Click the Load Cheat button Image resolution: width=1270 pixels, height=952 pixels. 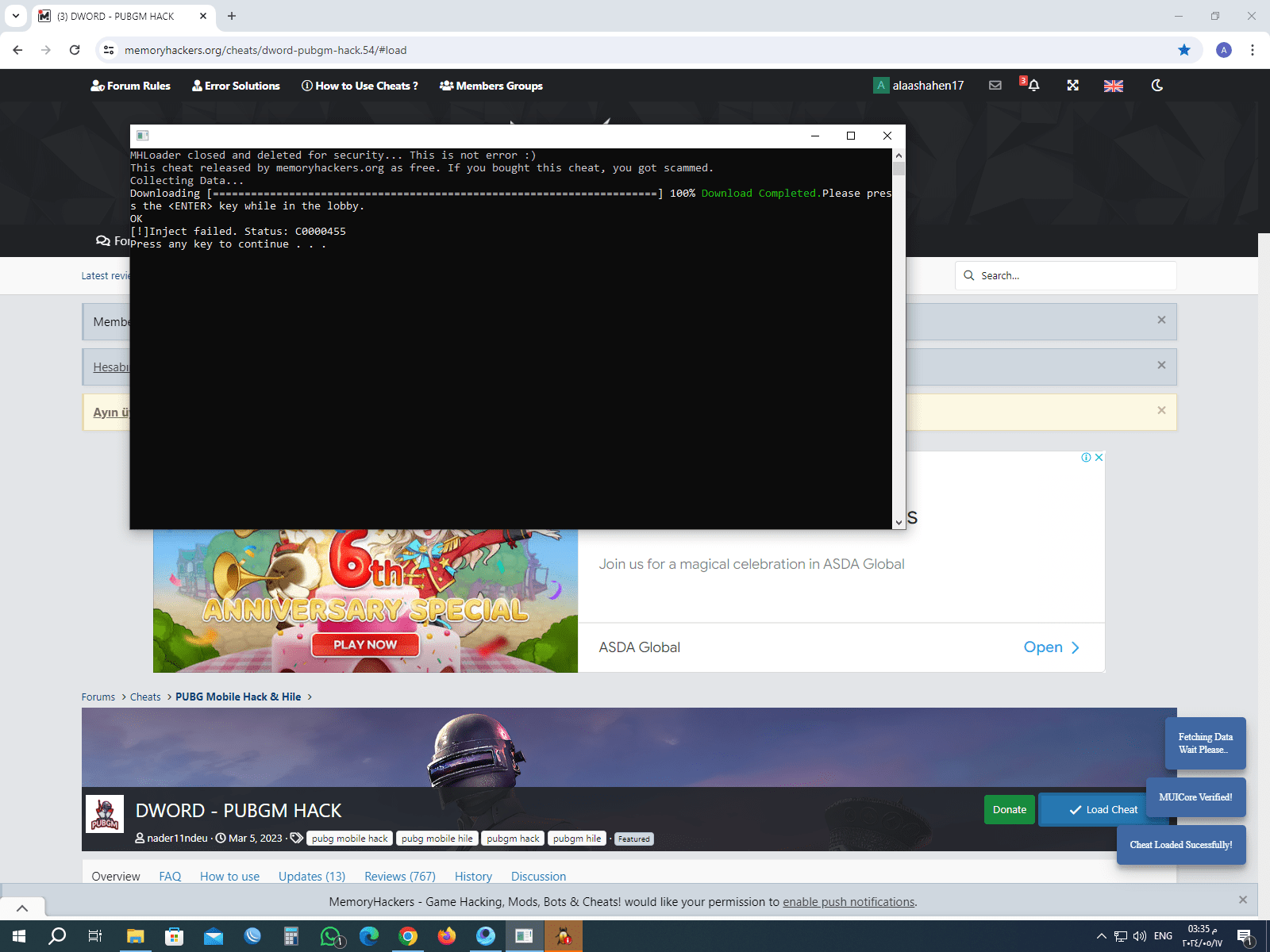tap(1103, 809)
